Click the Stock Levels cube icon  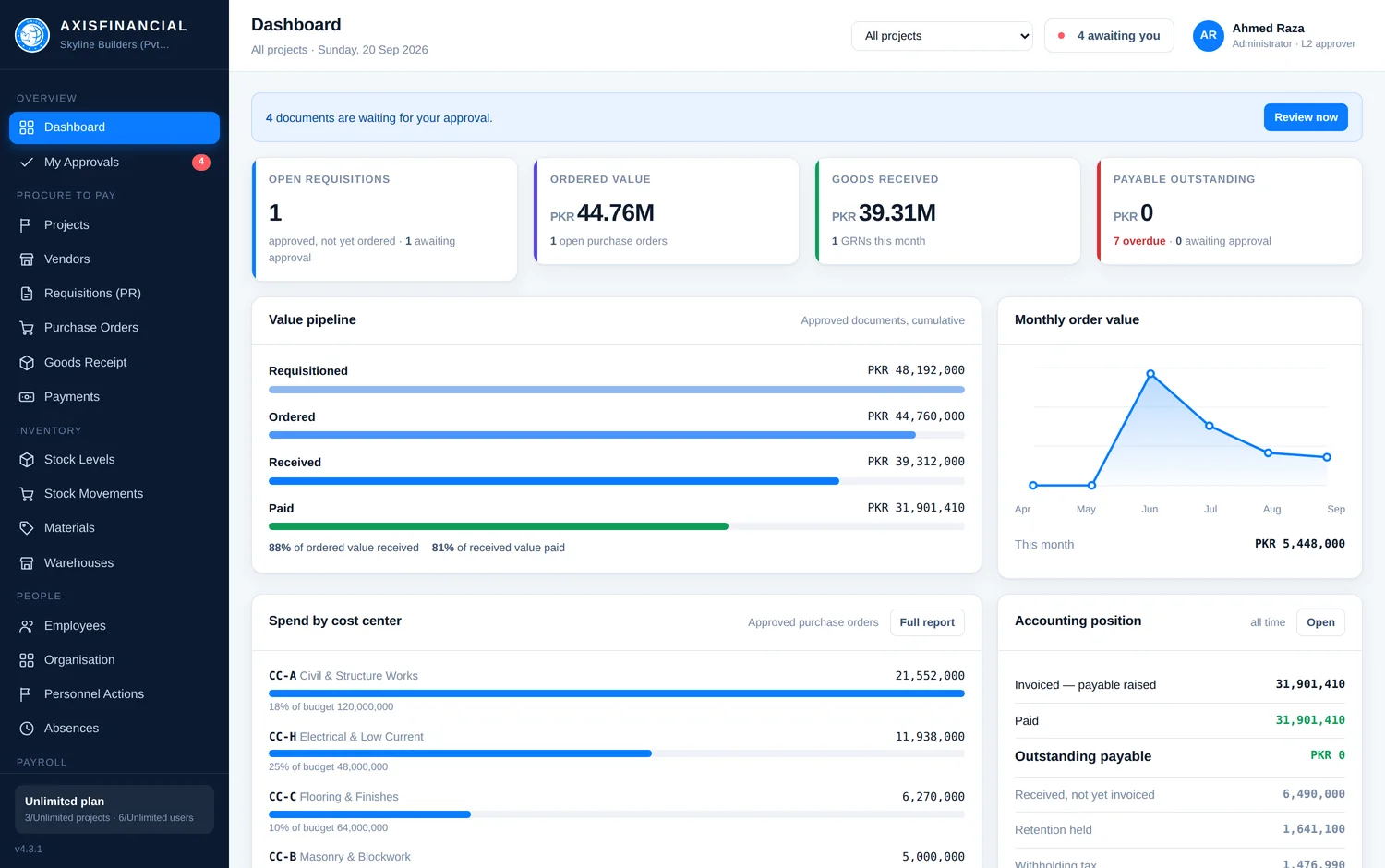coord(27,460)
